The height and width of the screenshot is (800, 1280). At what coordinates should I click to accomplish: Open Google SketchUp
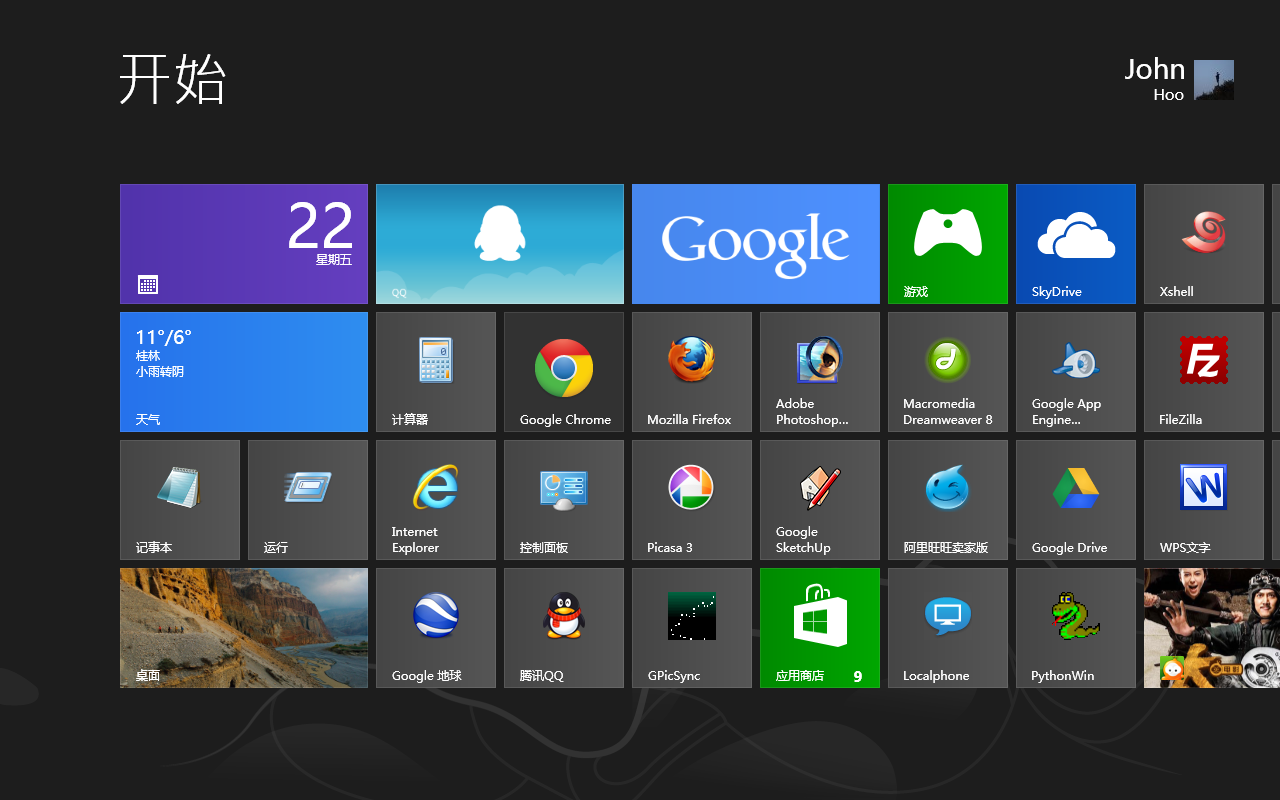coord(819,500)
